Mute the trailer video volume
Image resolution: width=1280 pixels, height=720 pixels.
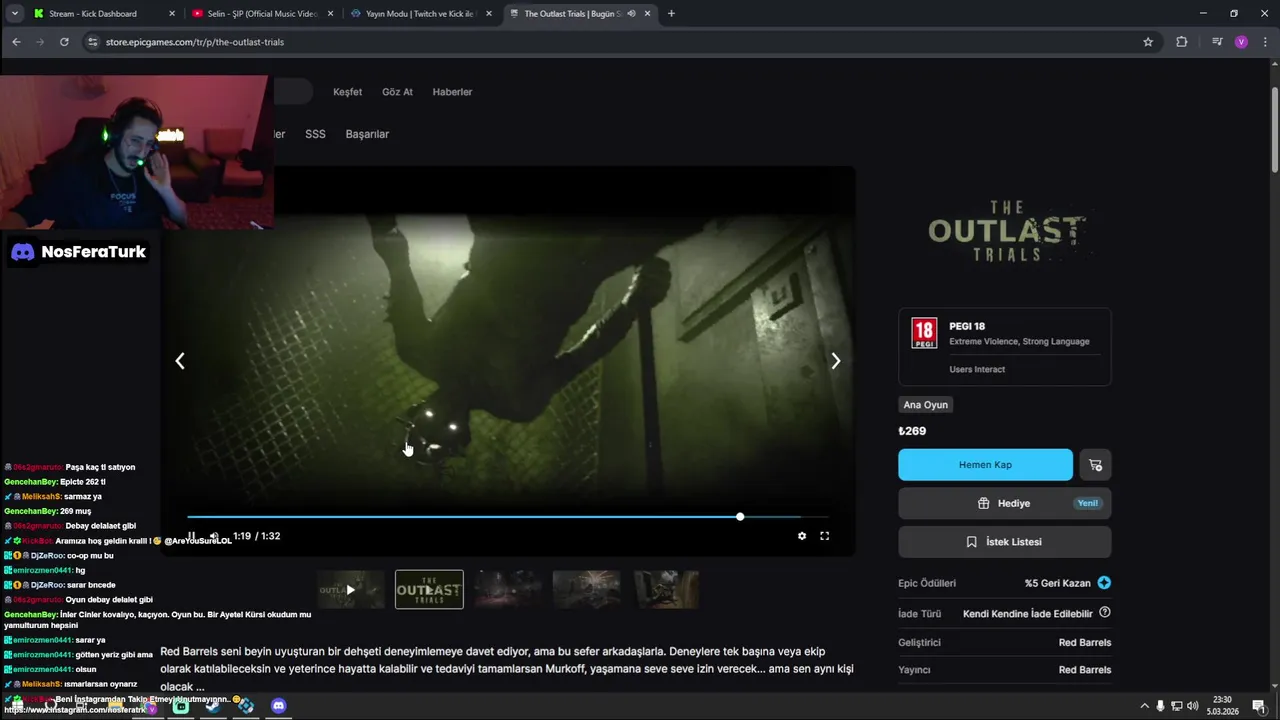point(214,536)
